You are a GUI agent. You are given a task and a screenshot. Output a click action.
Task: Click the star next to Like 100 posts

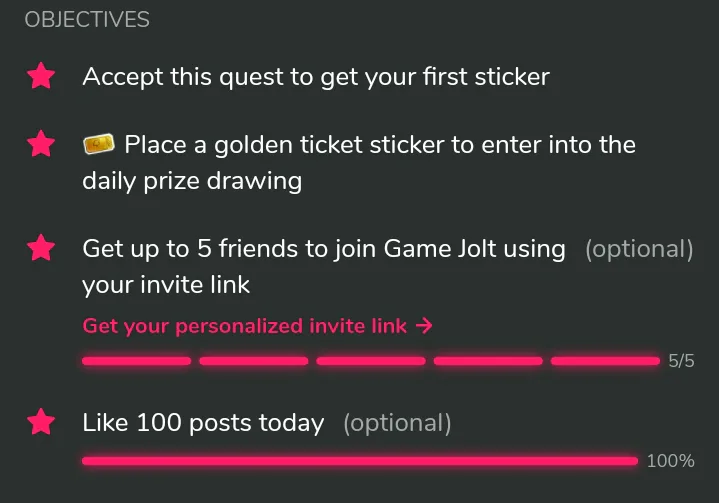[41, 422]
